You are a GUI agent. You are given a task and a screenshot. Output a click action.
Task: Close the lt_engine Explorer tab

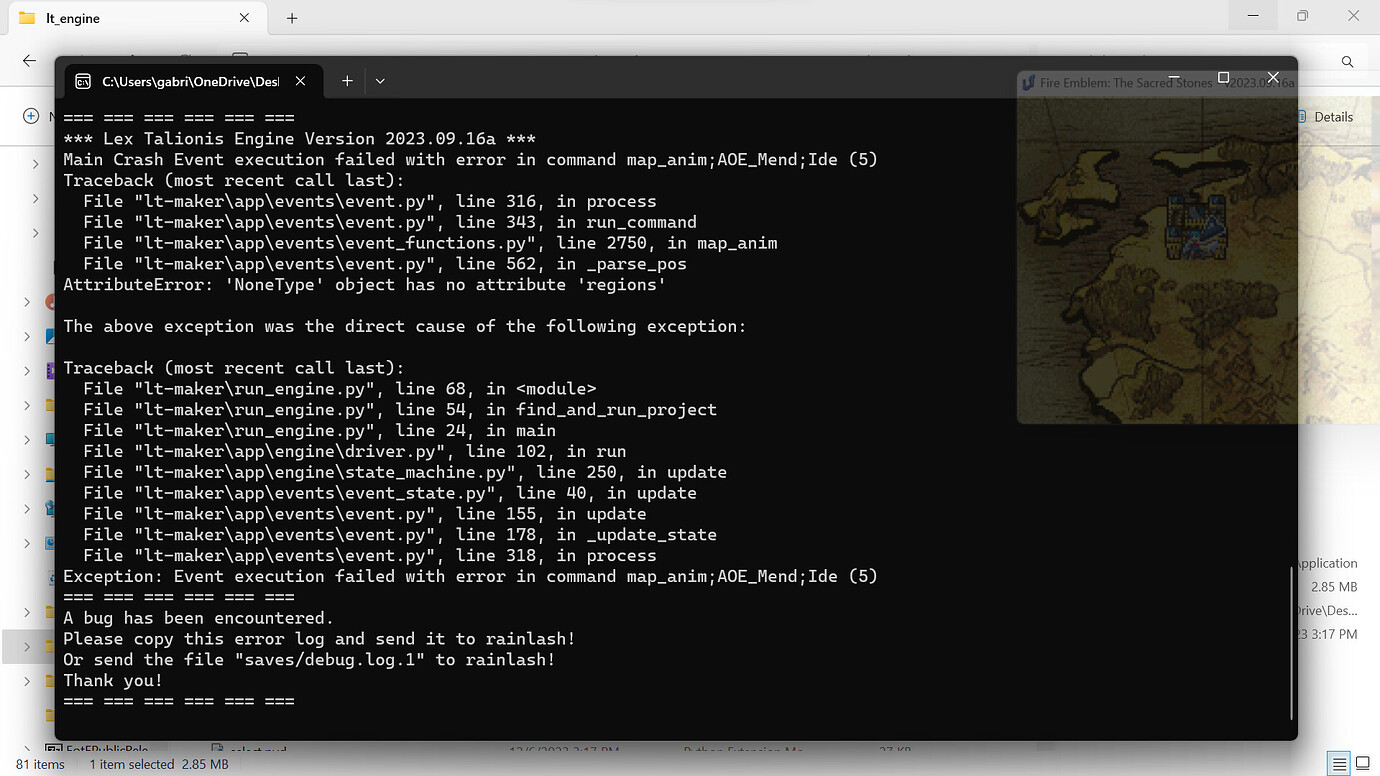coord(245,18)
